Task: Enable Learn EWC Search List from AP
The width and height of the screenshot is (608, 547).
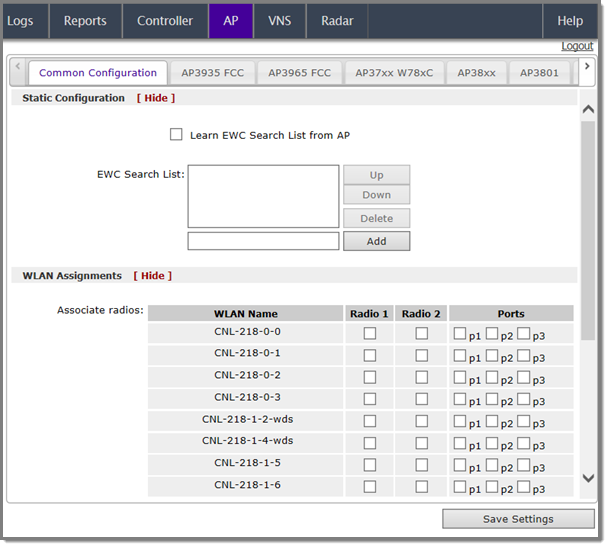Action: (x=176, y=135)
